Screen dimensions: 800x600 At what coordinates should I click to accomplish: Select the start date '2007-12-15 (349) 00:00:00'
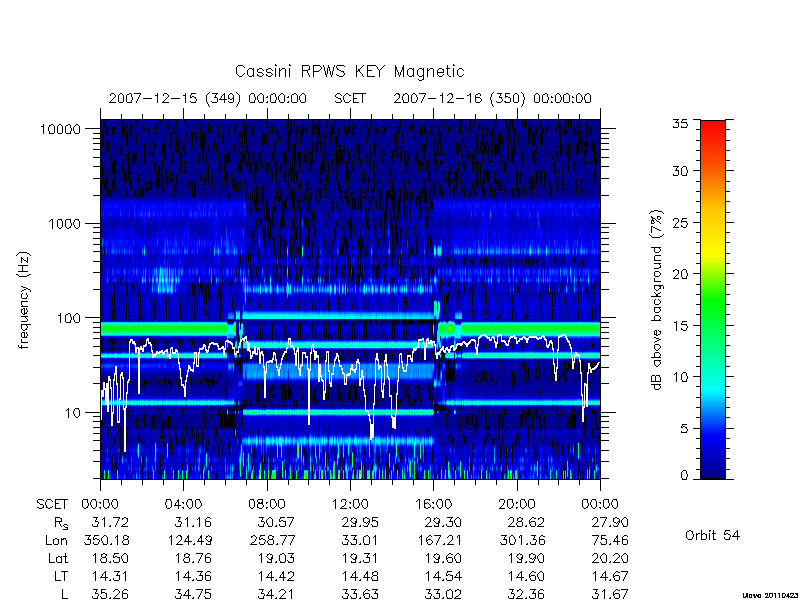[208, 98]
